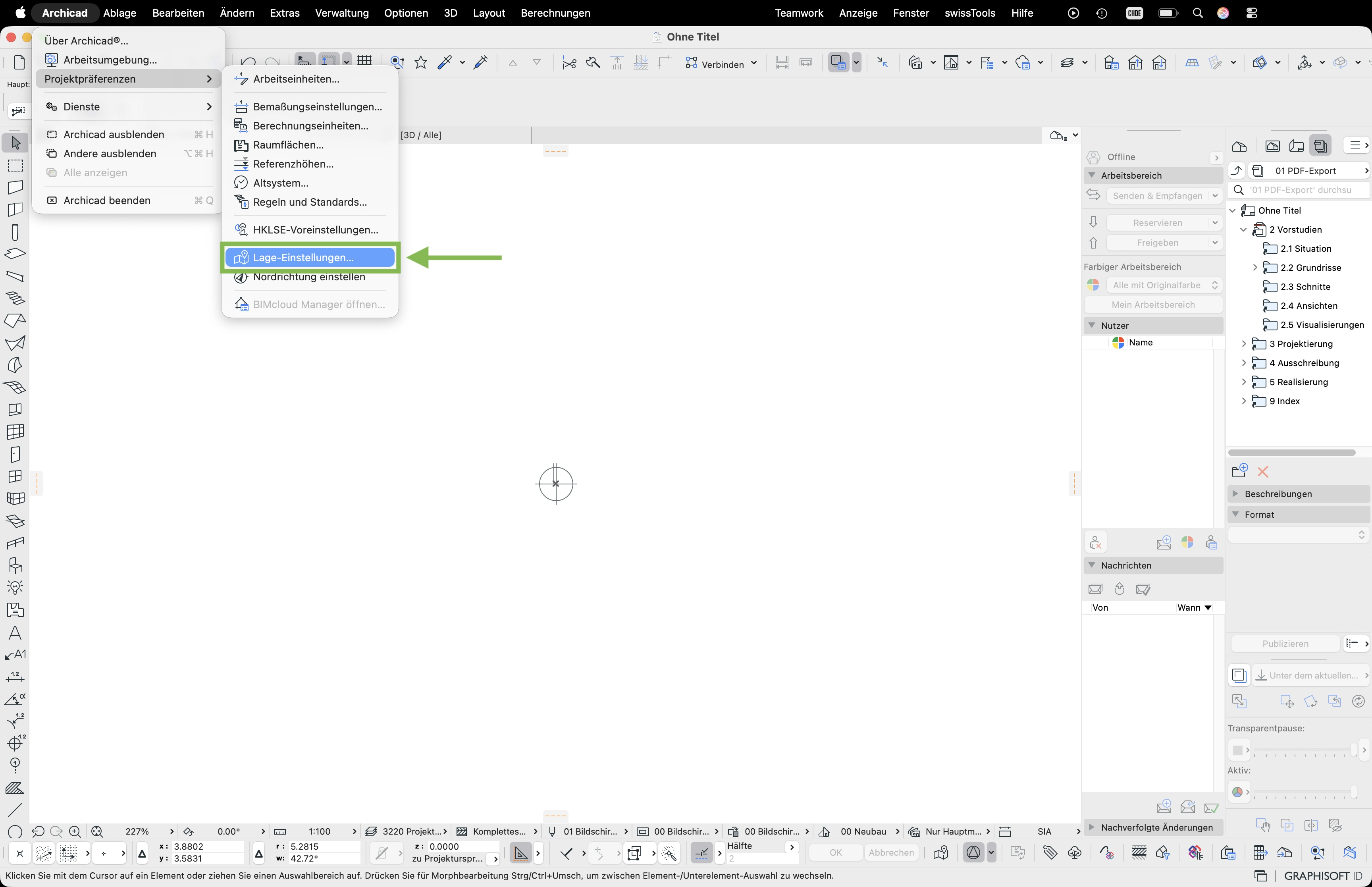Expand Nachverfolgte Änderungen section
Image resolution: width=1372 pixels, height=887 pixels.
(x=1092, y=827)
